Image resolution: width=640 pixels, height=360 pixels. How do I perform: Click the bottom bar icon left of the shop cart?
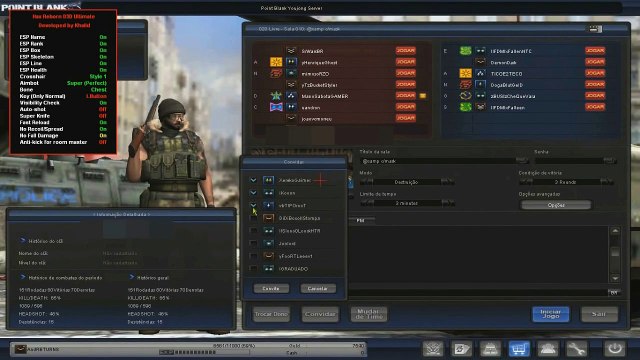(x=490, y=349)
